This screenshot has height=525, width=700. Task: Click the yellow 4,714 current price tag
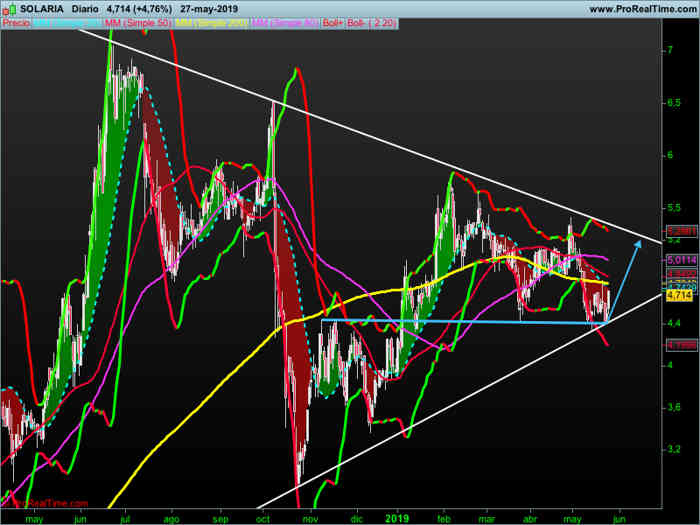click(x=679, y=295)
